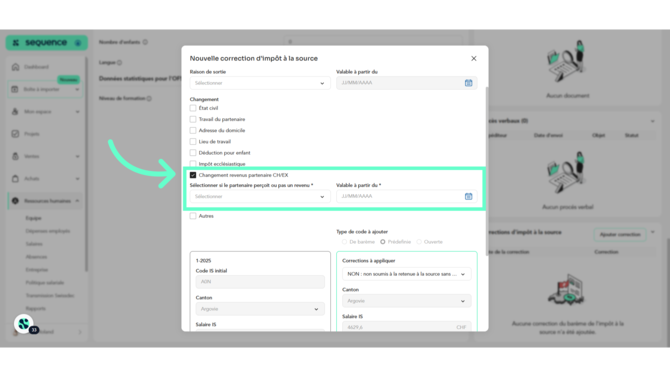This screenshot has height=377, width=670.
Task: Click the round Sequence help widget
Action: [24, 324]
